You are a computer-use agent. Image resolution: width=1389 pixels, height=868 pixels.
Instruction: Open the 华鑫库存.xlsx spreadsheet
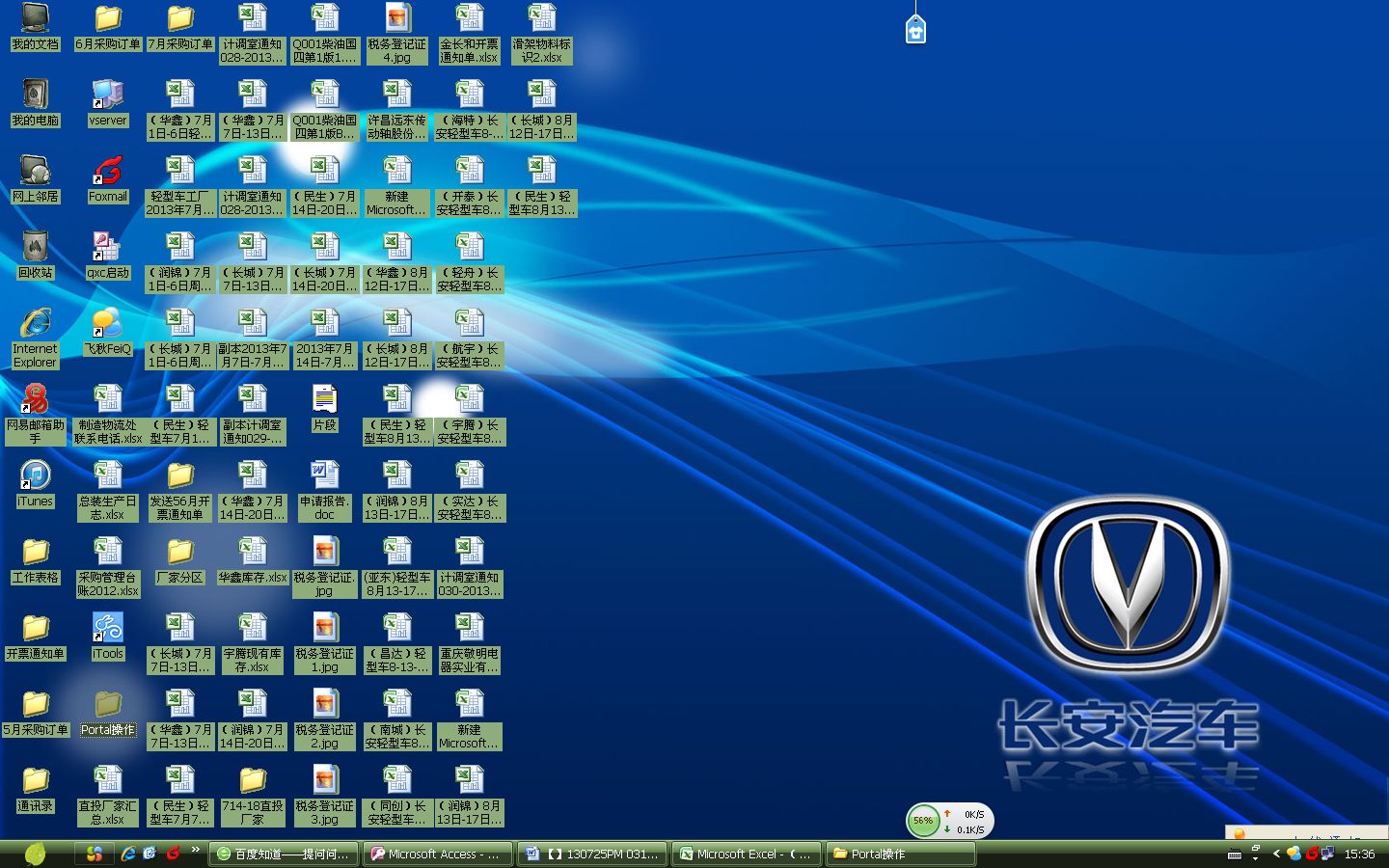[x=252, y=555]
